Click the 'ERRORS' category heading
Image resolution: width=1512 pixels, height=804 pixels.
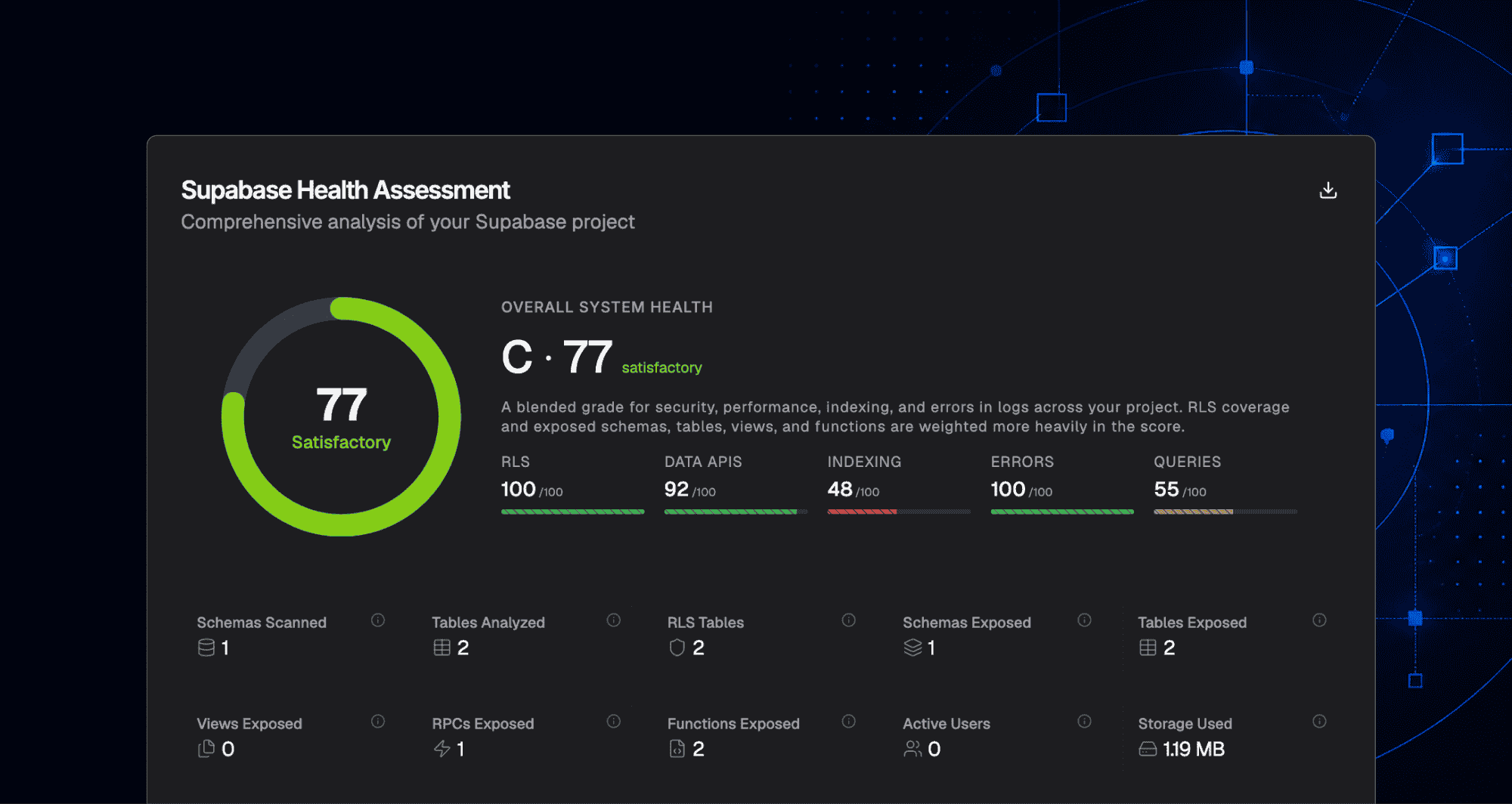(x=1022, y=462)
